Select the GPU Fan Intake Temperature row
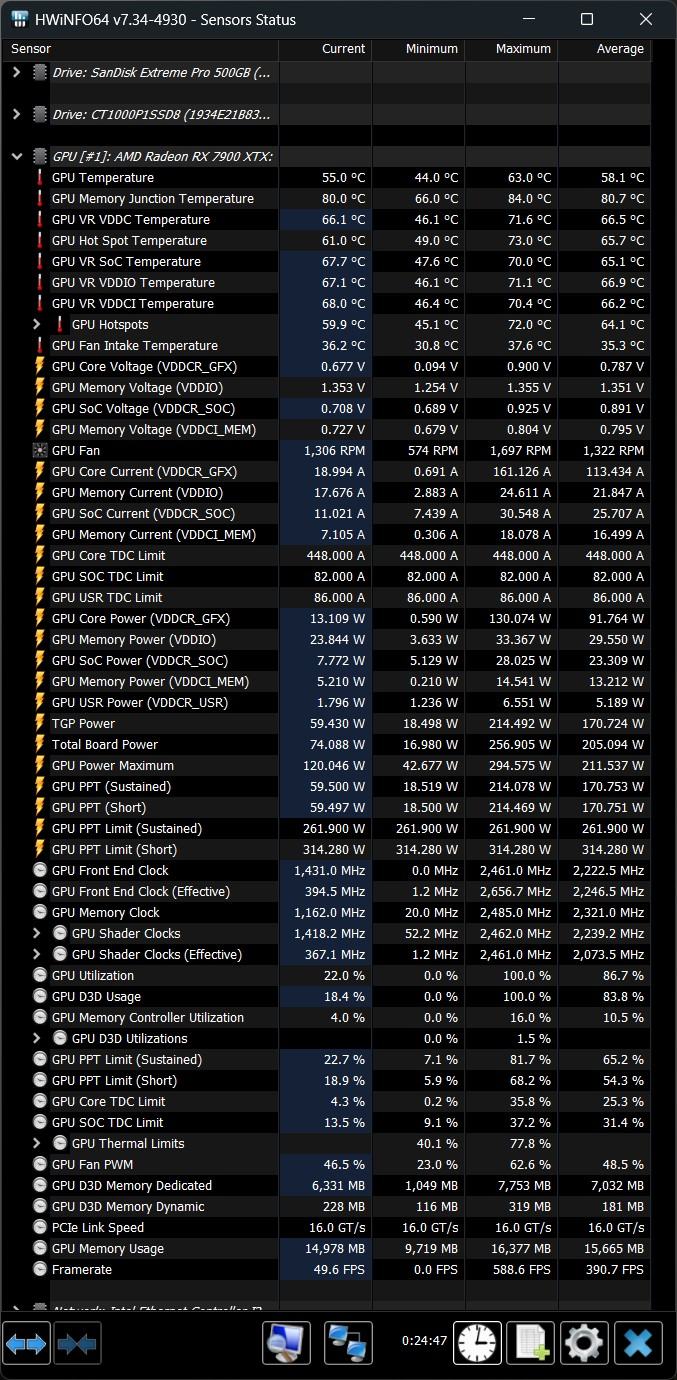The height and width of the screenshot is (1380, 677). [x=326, y=345]
